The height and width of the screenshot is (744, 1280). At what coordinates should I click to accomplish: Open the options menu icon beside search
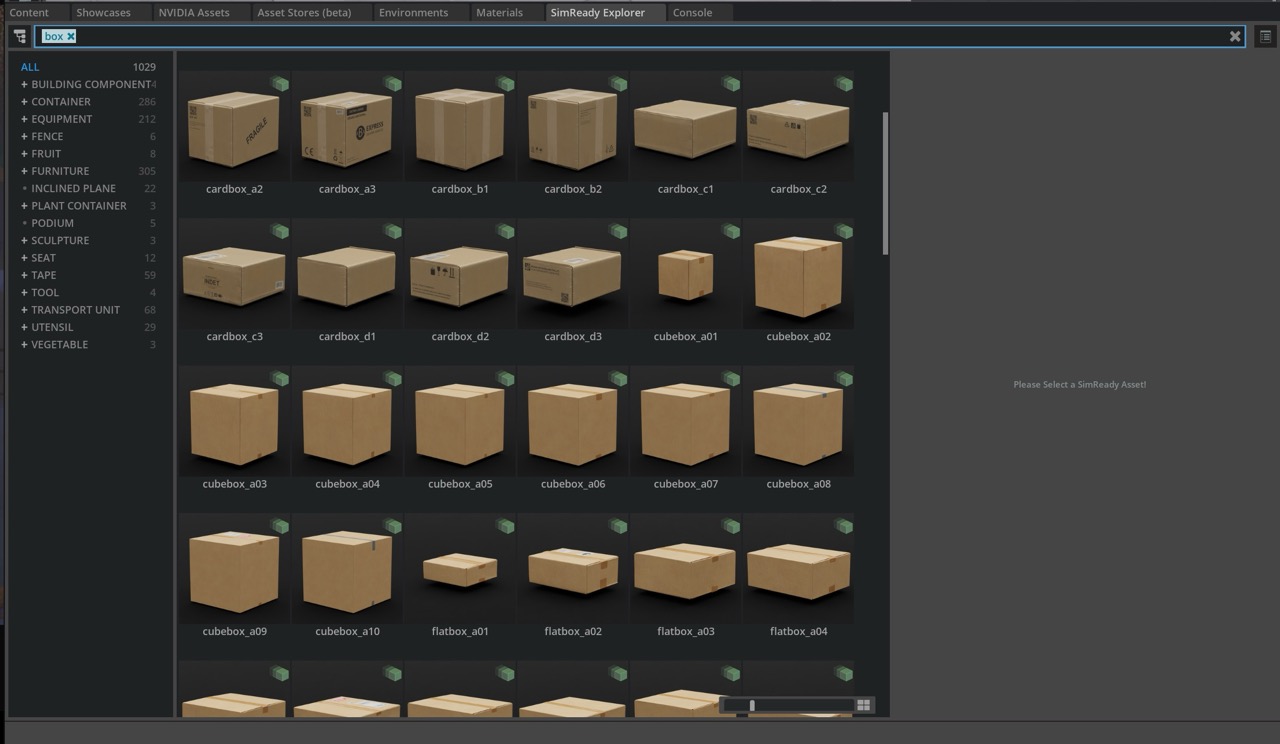point(1265,36)
